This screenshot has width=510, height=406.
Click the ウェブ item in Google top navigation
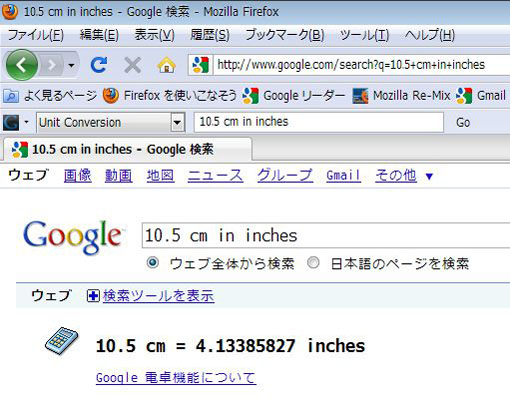pyautogui.click(x=28, y=175)
